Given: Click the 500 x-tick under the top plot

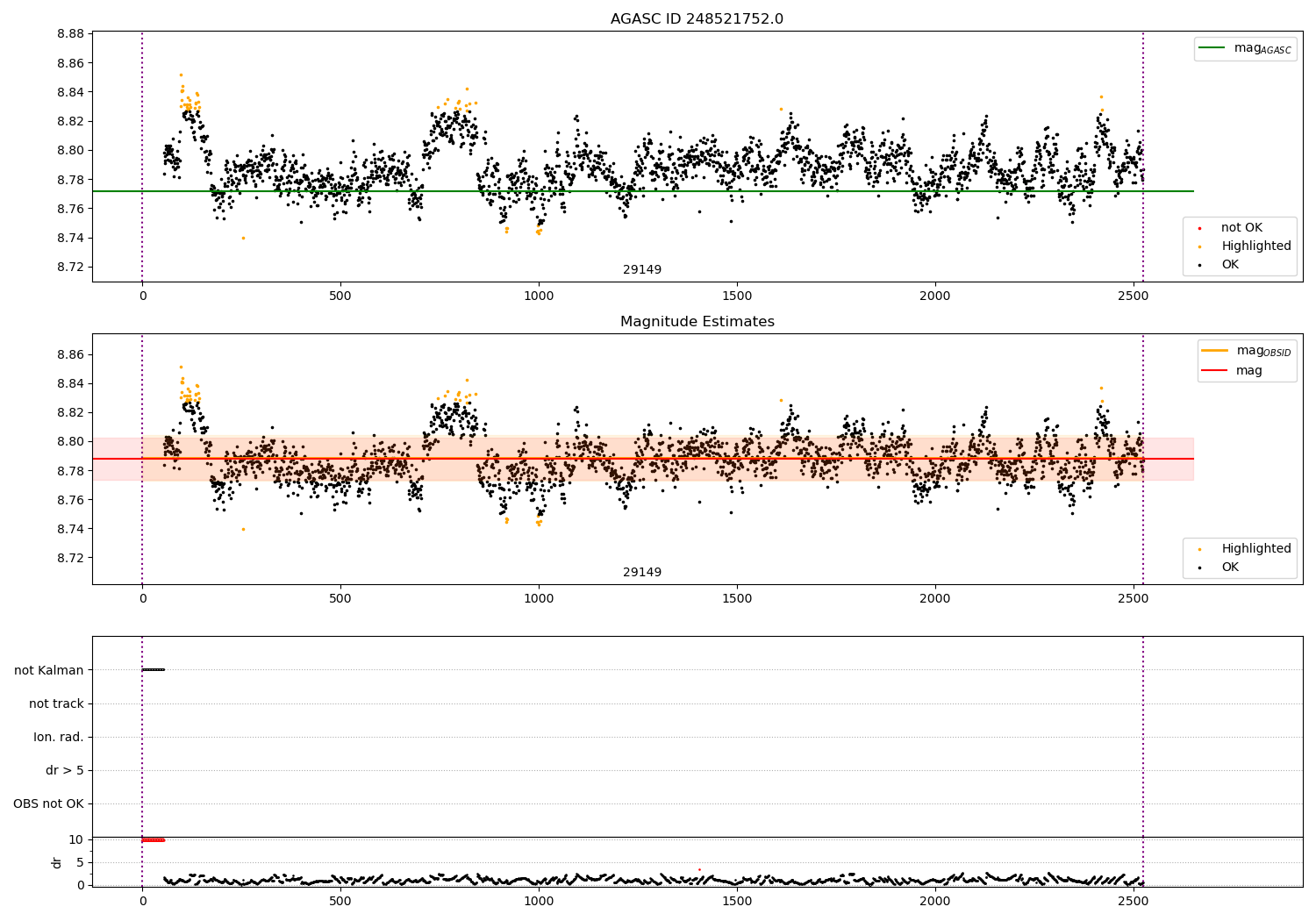Looking at the screenshot, I should (340, 296).
